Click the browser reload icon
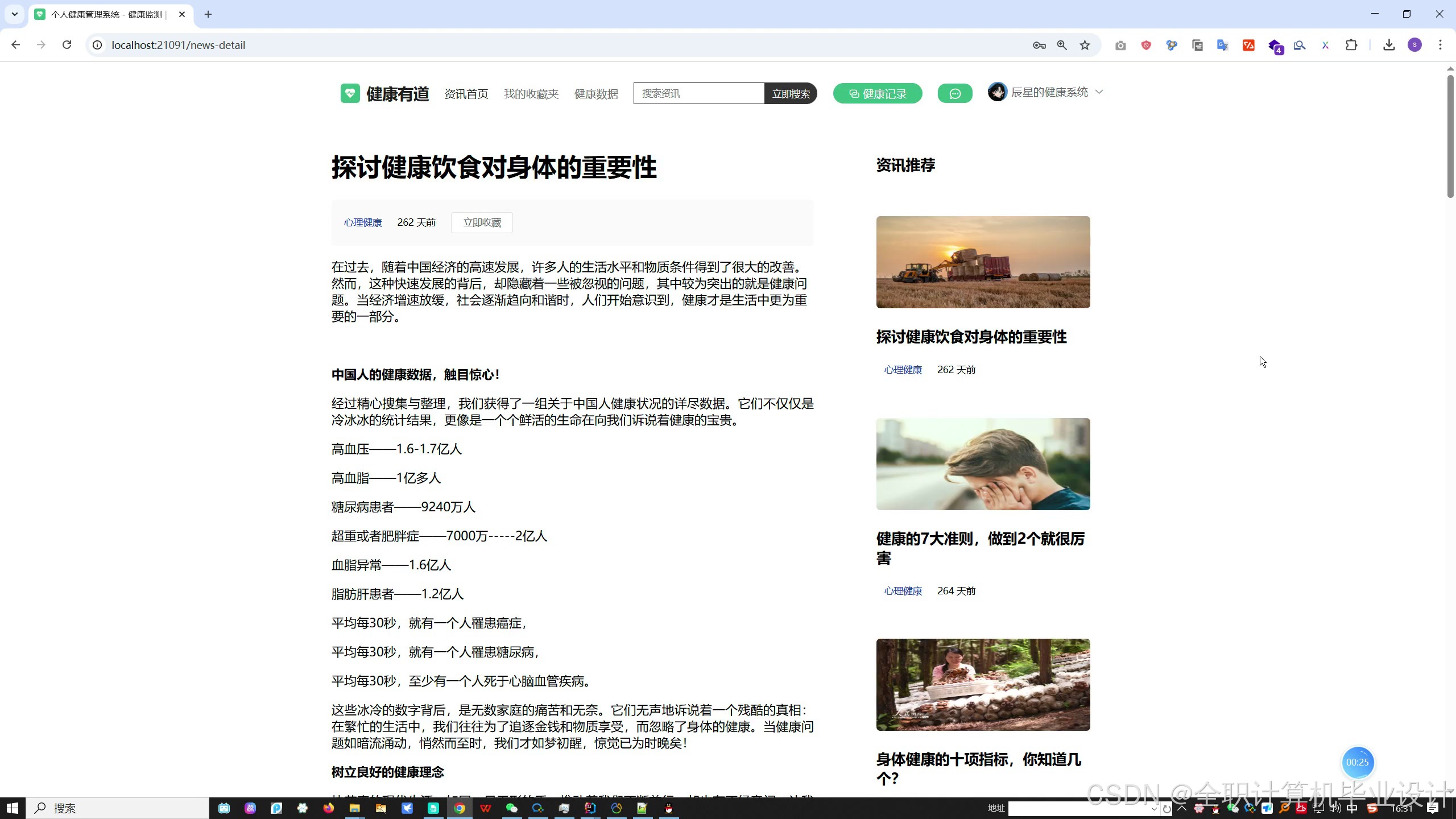 click(x=67, y=45)
